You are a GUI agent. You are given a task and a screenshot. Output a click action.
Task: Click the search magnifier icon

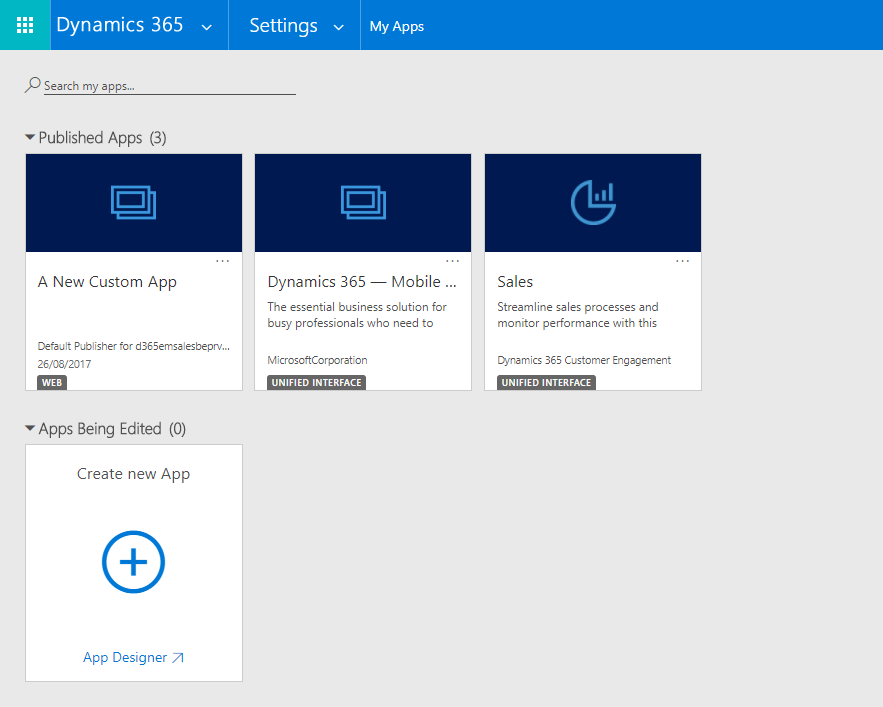32,85
